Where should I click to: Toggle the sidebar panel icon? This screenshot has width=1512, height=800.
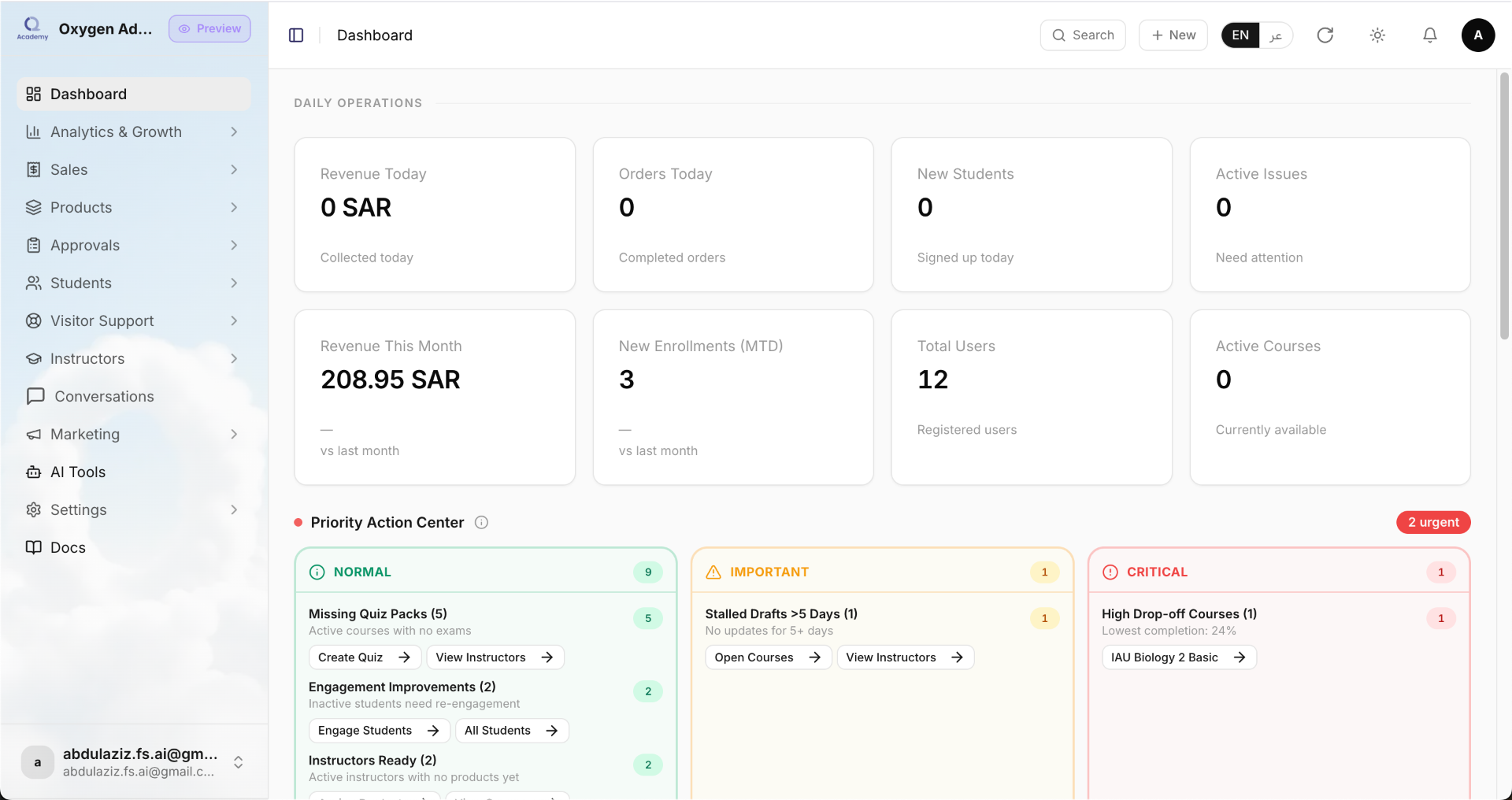(x=296, y=35)
